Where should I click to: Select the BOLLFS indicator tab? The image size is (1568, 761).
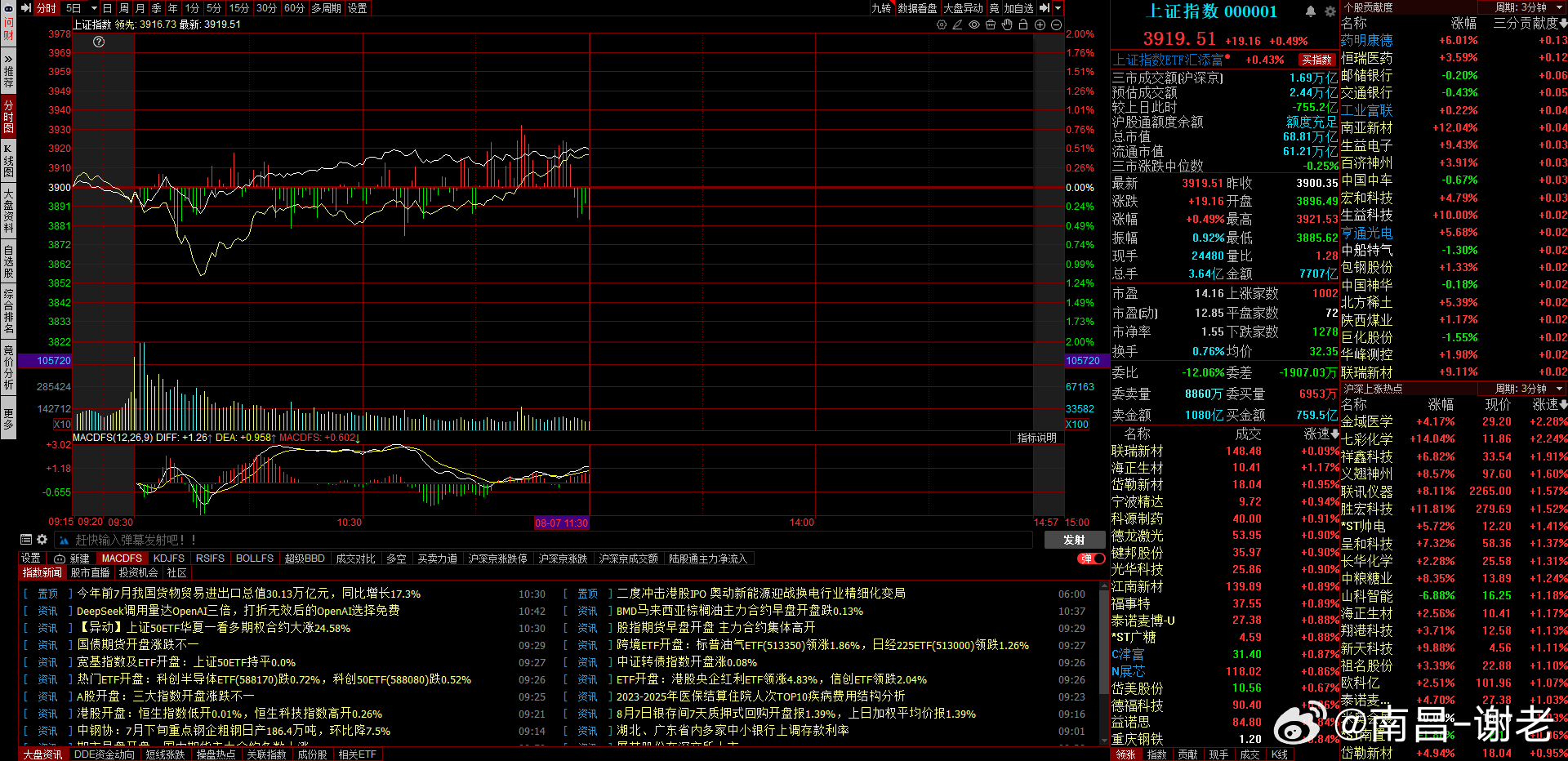tap(255, 559)
